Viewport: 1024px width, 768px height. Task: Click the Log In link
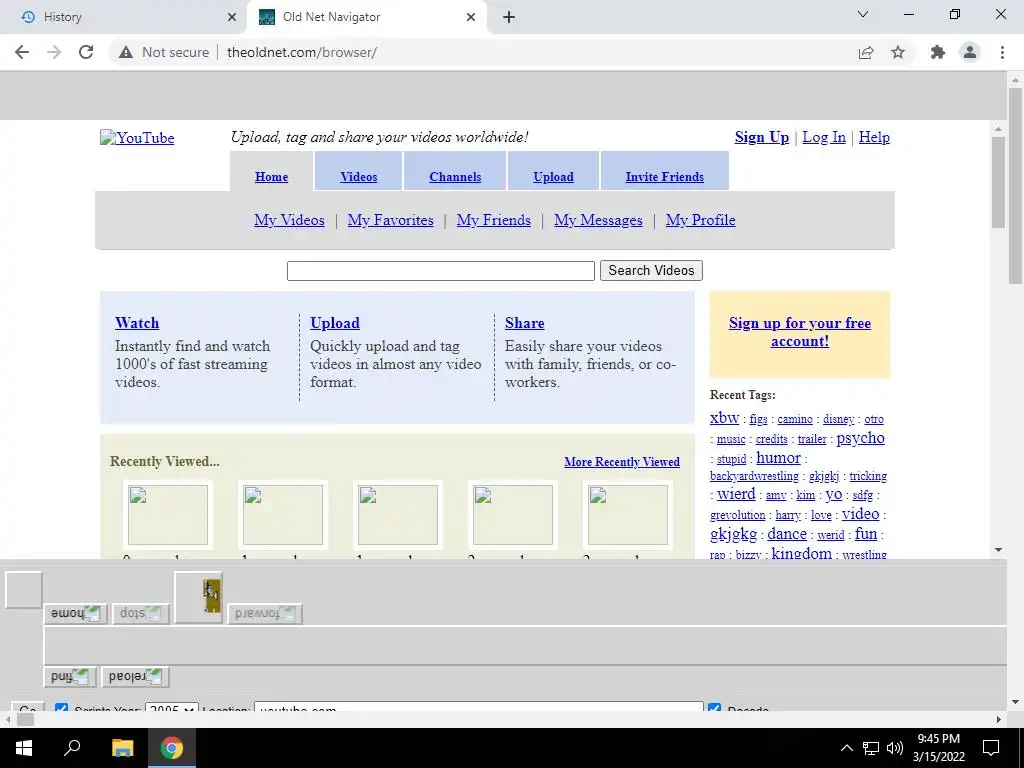tap(824, 137)
